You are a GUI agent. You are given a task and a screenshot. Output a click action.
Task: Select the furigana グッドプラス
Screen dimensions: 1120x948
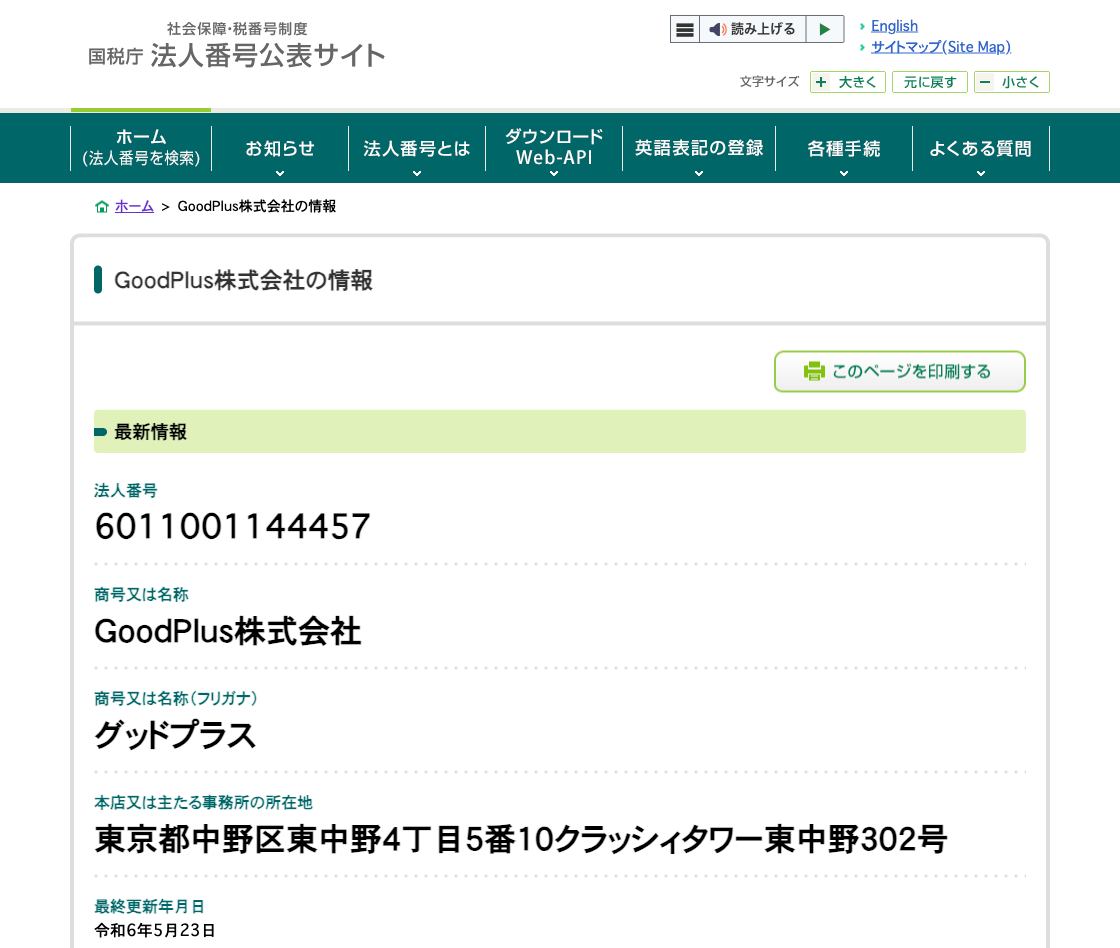click(x=175, y=735)
